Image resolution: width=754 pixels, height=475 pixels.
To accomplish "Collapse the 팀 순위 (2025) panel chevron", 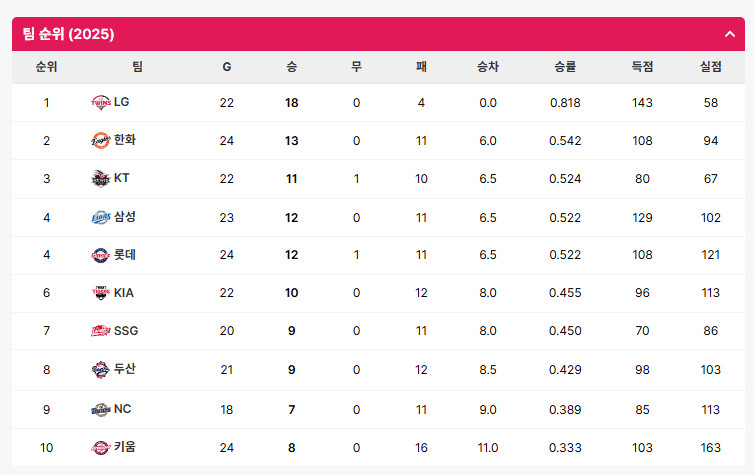I will pyautogui.click(x=729, y=34).
